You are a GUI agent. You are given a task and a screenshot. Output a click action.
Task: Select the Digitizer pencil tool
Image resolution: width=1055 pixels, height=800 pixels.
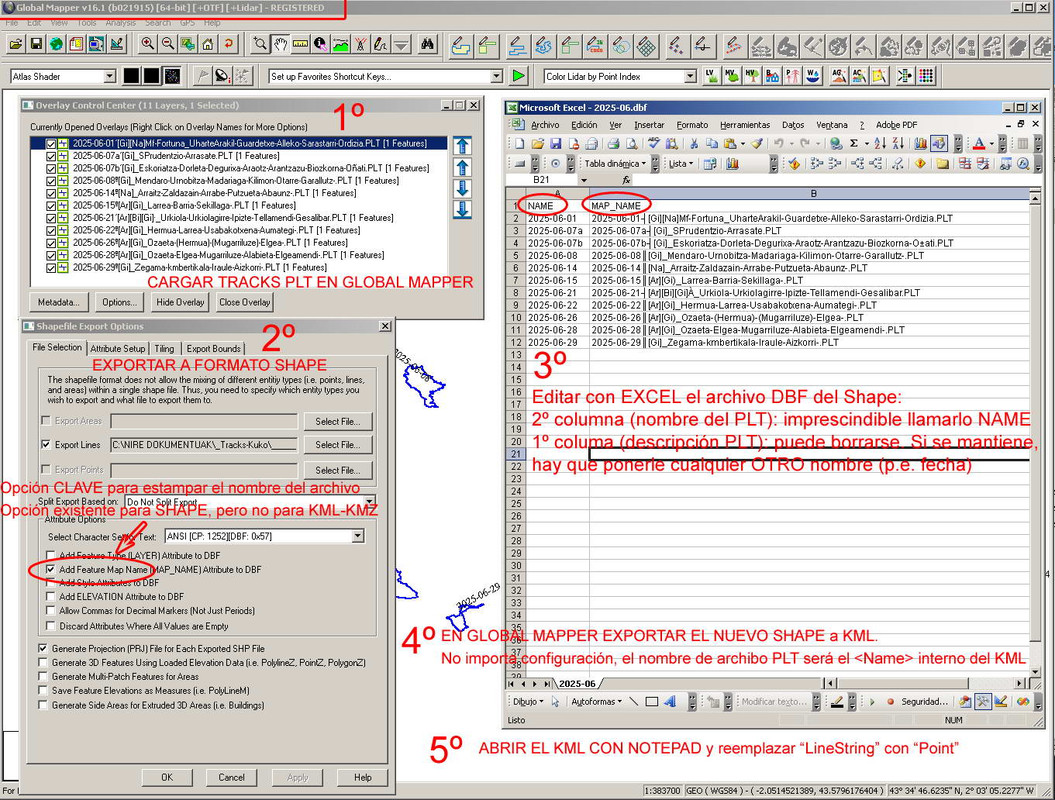(381, 45)
